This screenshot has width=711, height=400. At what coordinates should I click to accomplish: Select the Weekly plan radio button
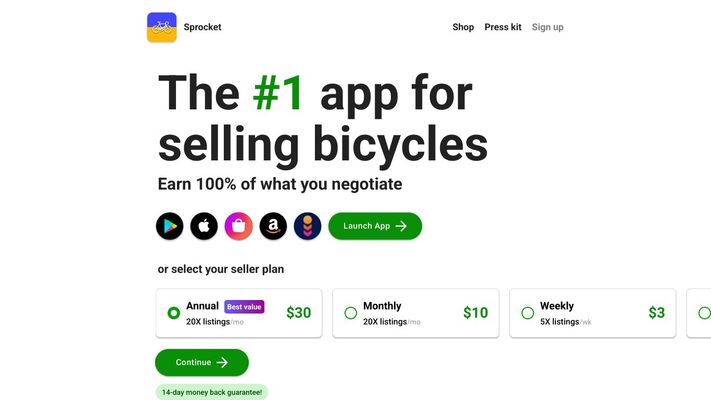527,313
